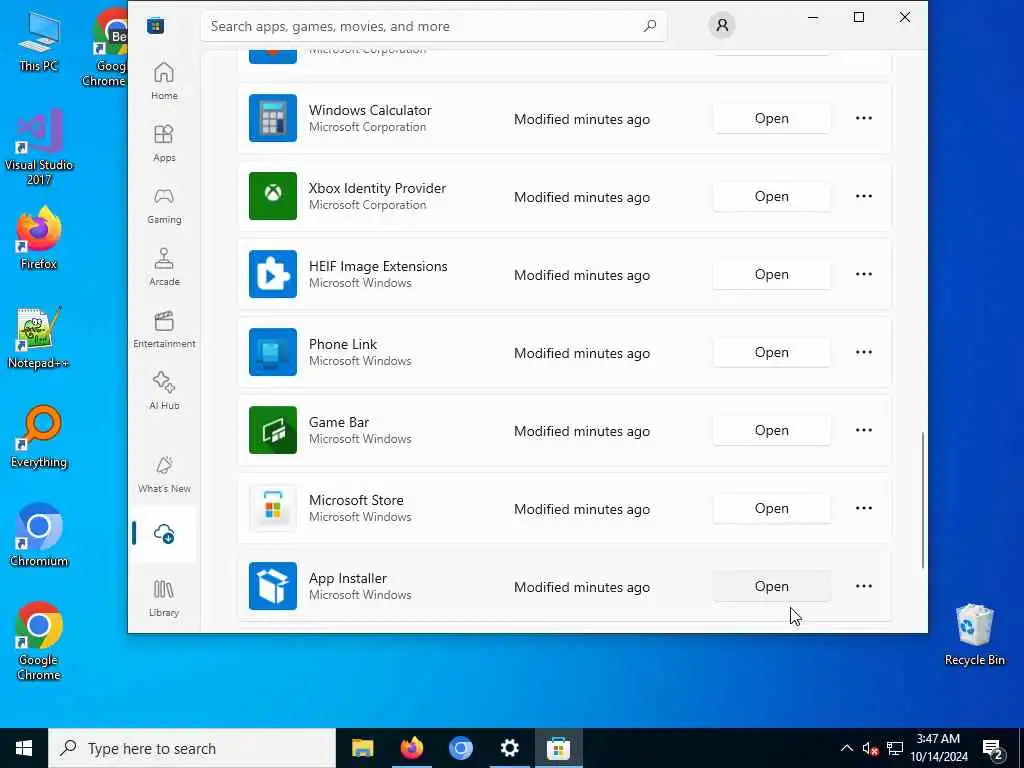1024x768 pixels.
Task: Open Settings from taskbar
Action: click(x=509, y=748)
